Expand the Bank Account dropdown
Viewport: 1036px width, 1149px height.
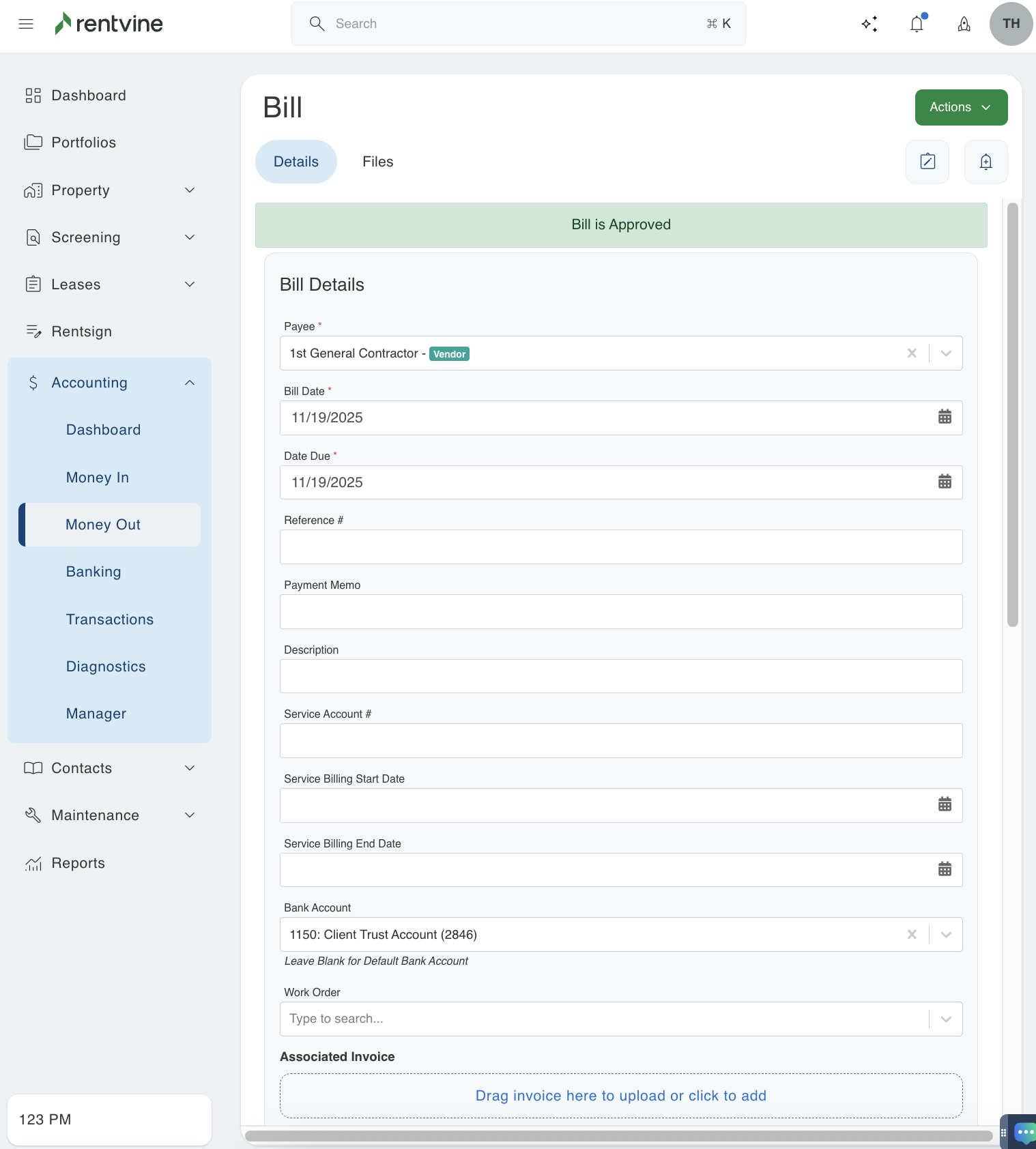[x=946, y=935]
